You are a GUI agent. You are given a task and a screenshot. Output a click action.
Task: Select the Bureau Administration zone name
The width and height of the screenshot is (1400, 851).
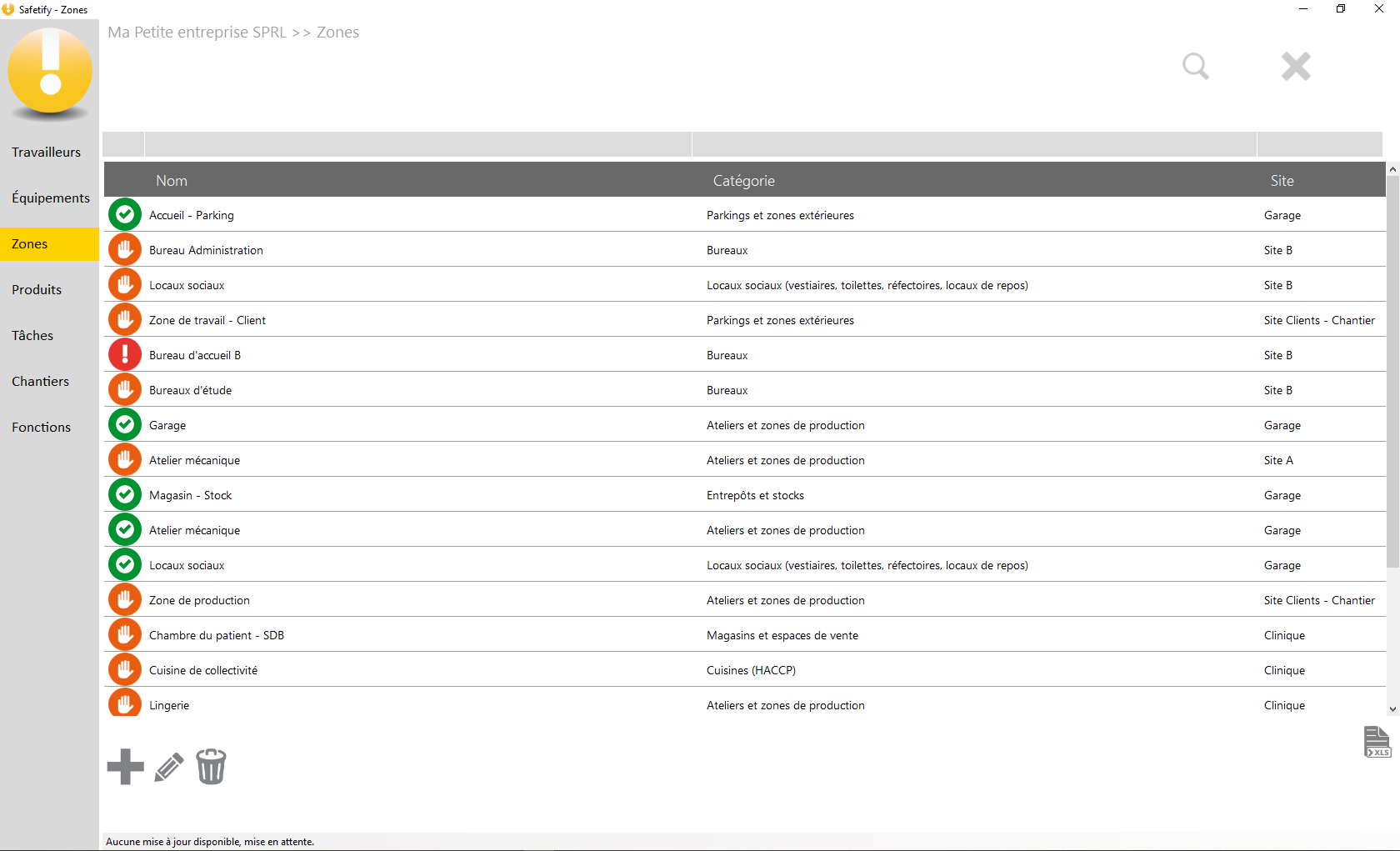tap(206, 250)
